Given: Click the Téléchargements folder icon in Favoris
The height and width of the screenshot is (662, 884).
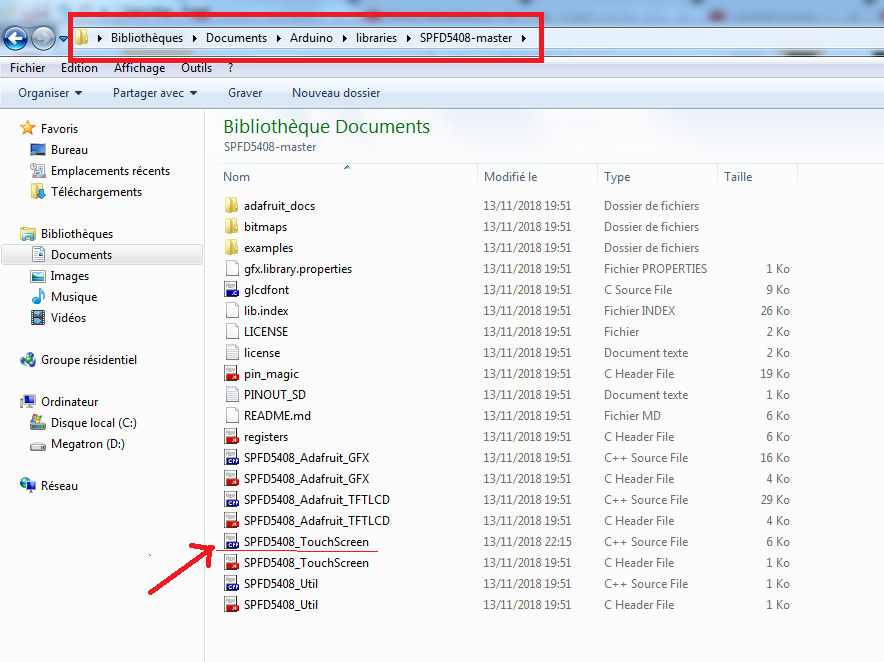Looking at the screenshot, I should (38, 192).
